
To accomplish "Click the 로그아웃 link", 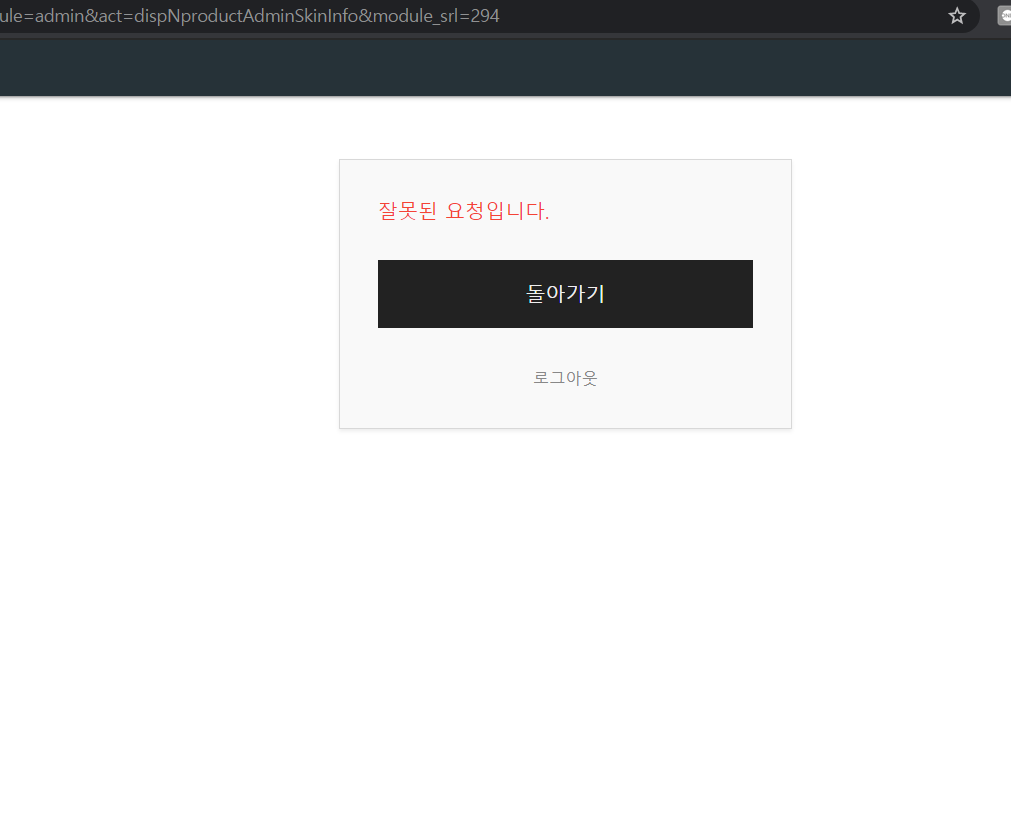I will point(565,378).
